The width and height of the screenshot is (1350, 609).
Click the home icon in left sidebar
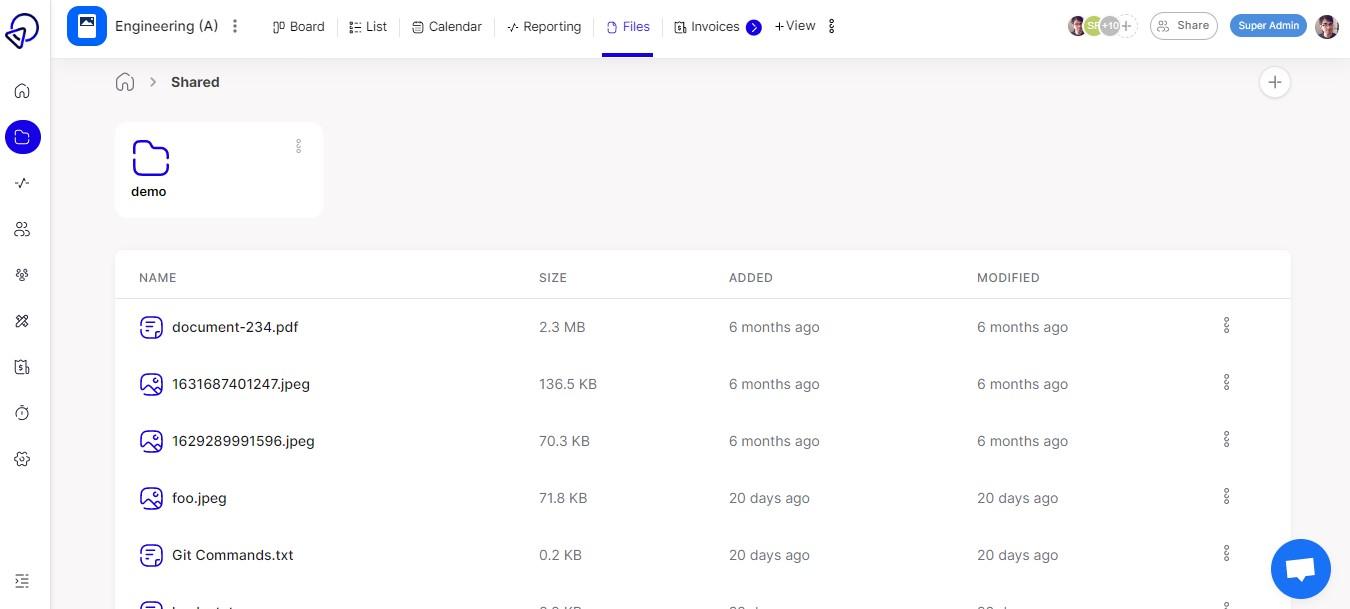(22, 91)
